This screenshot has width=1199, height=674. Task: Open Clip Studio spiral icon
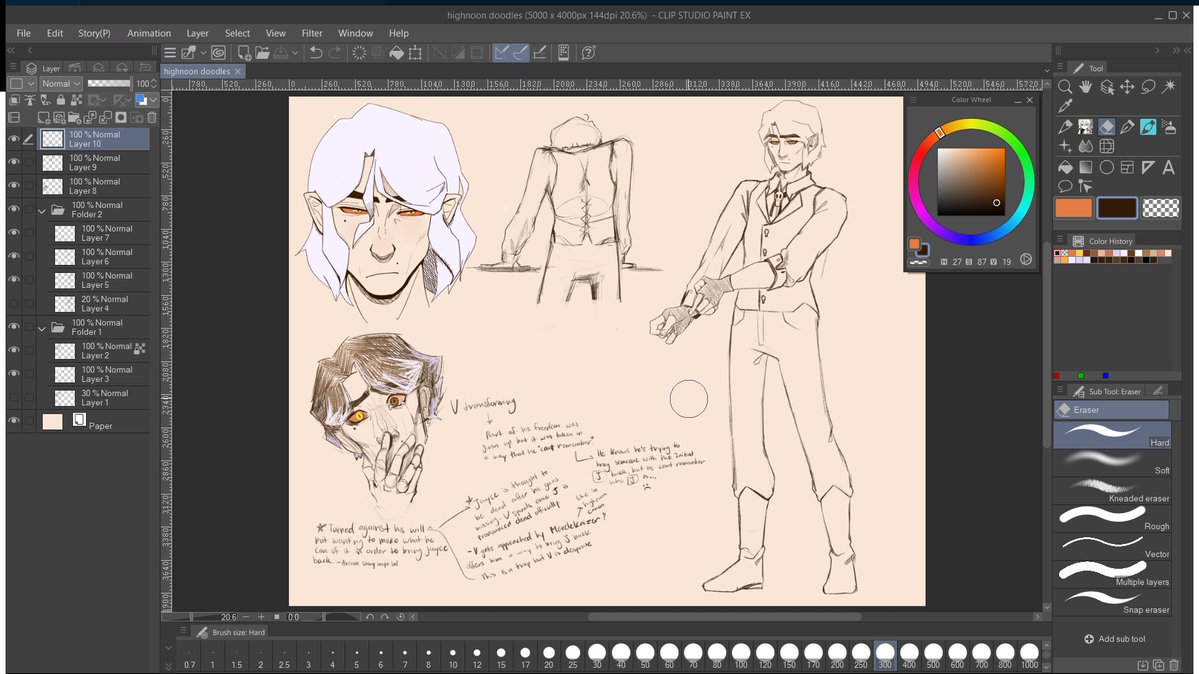219,53
